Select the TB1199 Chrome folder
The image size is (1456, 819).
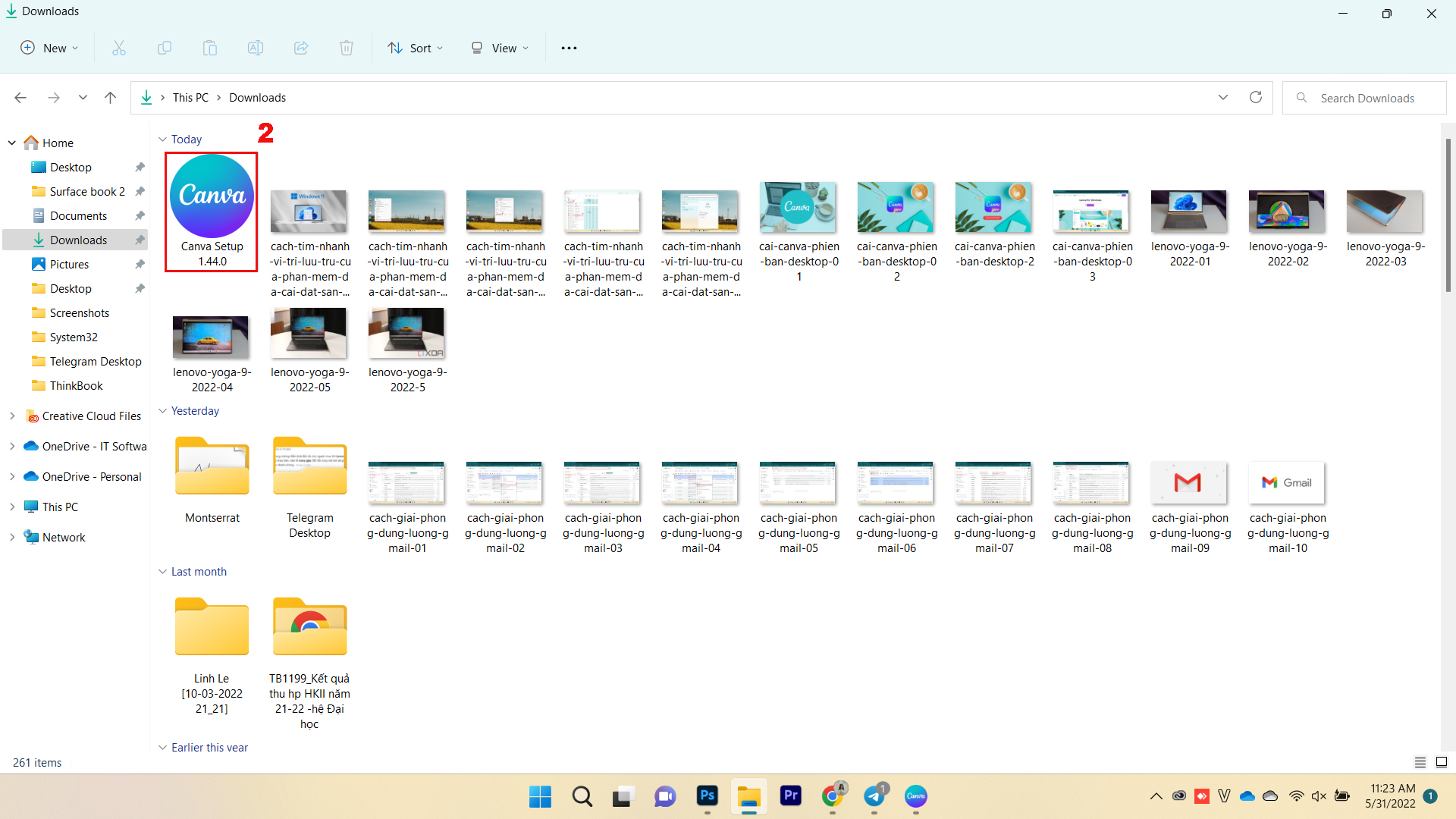[309, 663]
